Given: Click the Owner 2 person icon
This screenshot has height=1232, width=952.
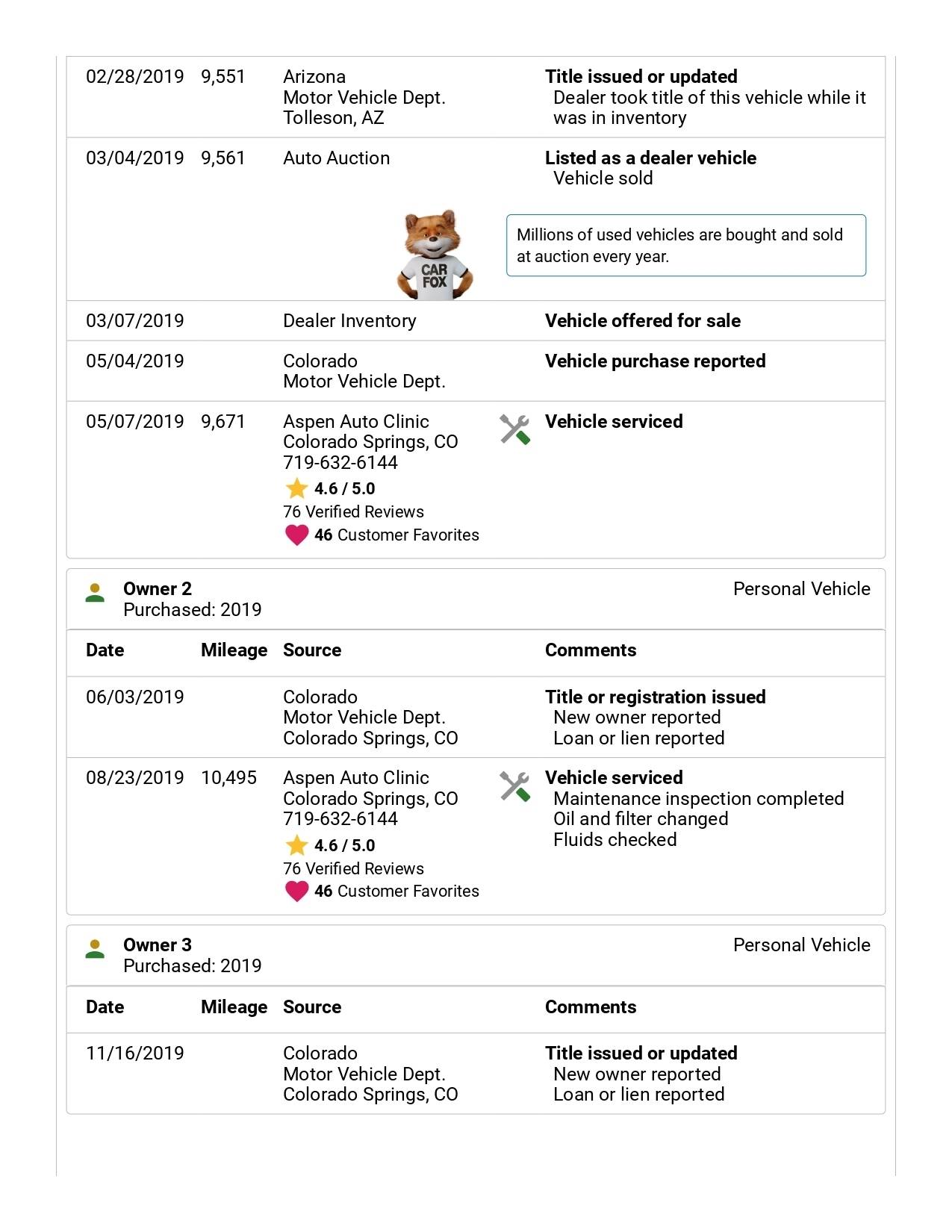Looking at the screenshot, I should pyautogui.click(x=95, y=593).
